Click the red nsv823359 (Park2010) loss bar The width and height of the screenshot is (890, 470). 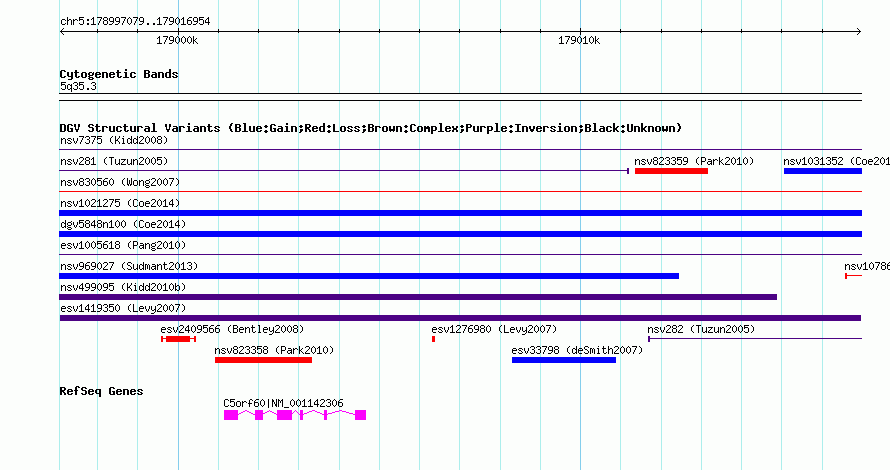coord(671,171)
